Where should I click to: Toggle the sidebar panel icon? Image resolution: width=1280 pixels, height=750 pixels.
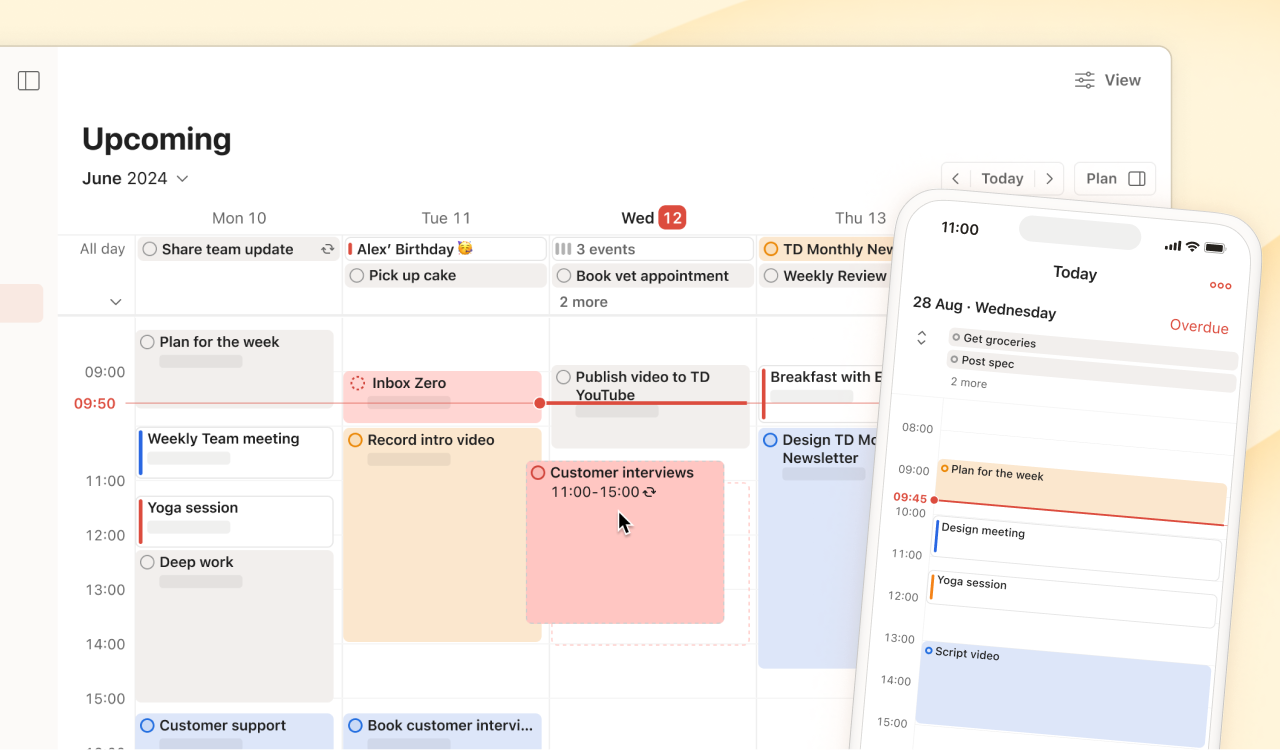click(28, 80)
